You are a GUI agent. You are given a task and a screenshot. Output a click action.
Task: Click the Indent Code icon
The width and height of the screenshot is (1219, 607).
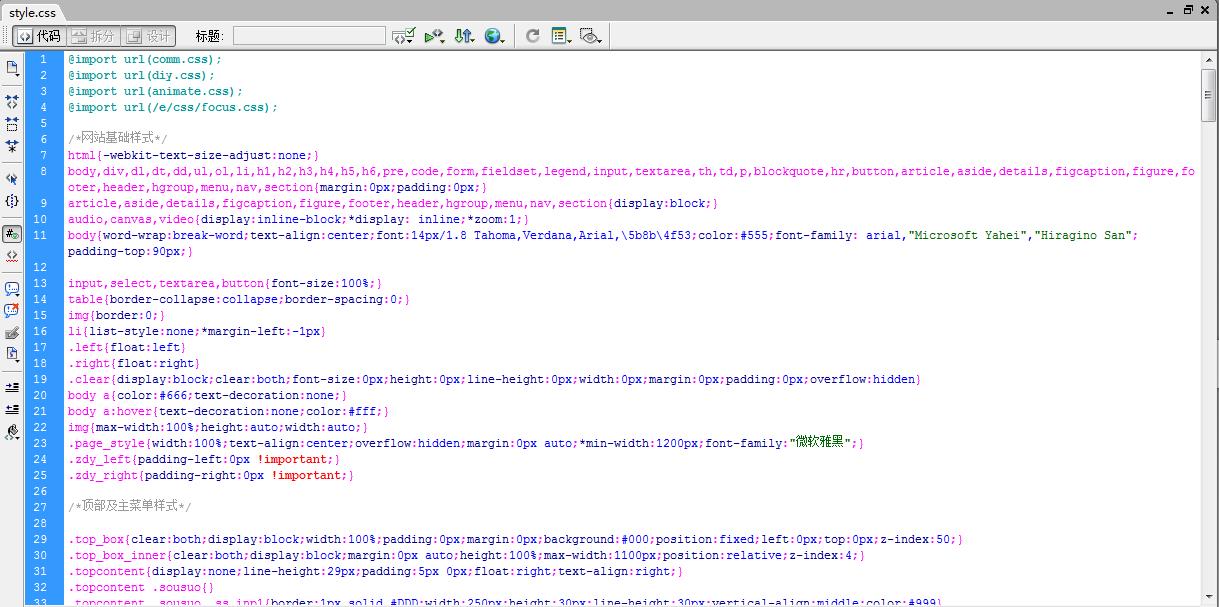[12, 387]
